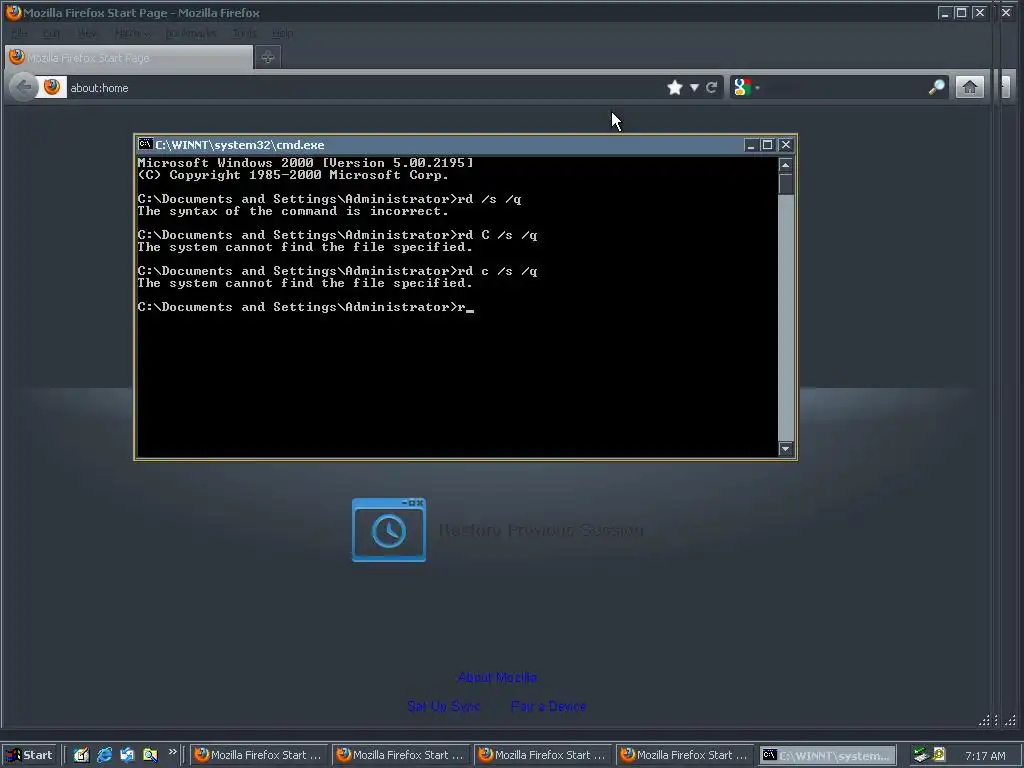Open the address bar history dropdown arrow
Screen dimensions: 1024x768
tap(694, 88)
